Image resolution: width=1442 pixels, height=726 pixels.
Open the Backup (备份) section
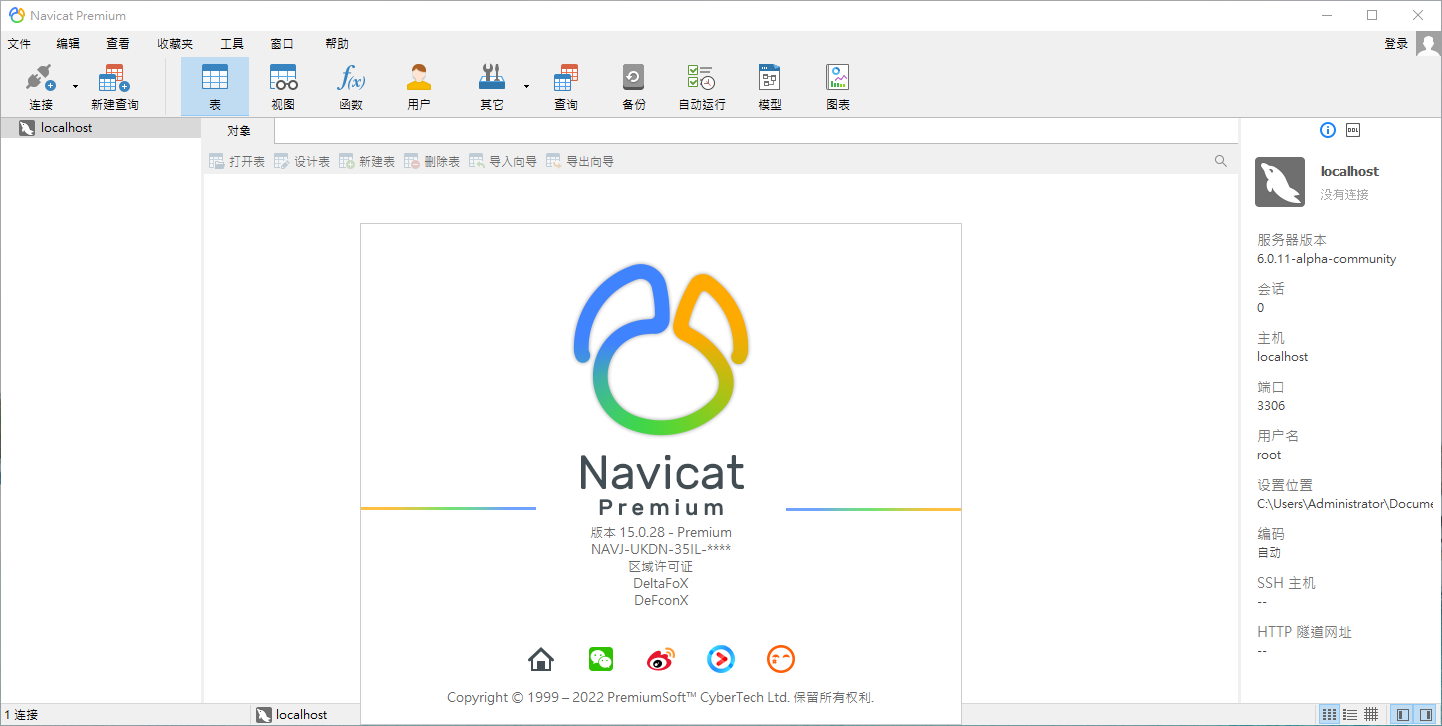pos(634,86)
